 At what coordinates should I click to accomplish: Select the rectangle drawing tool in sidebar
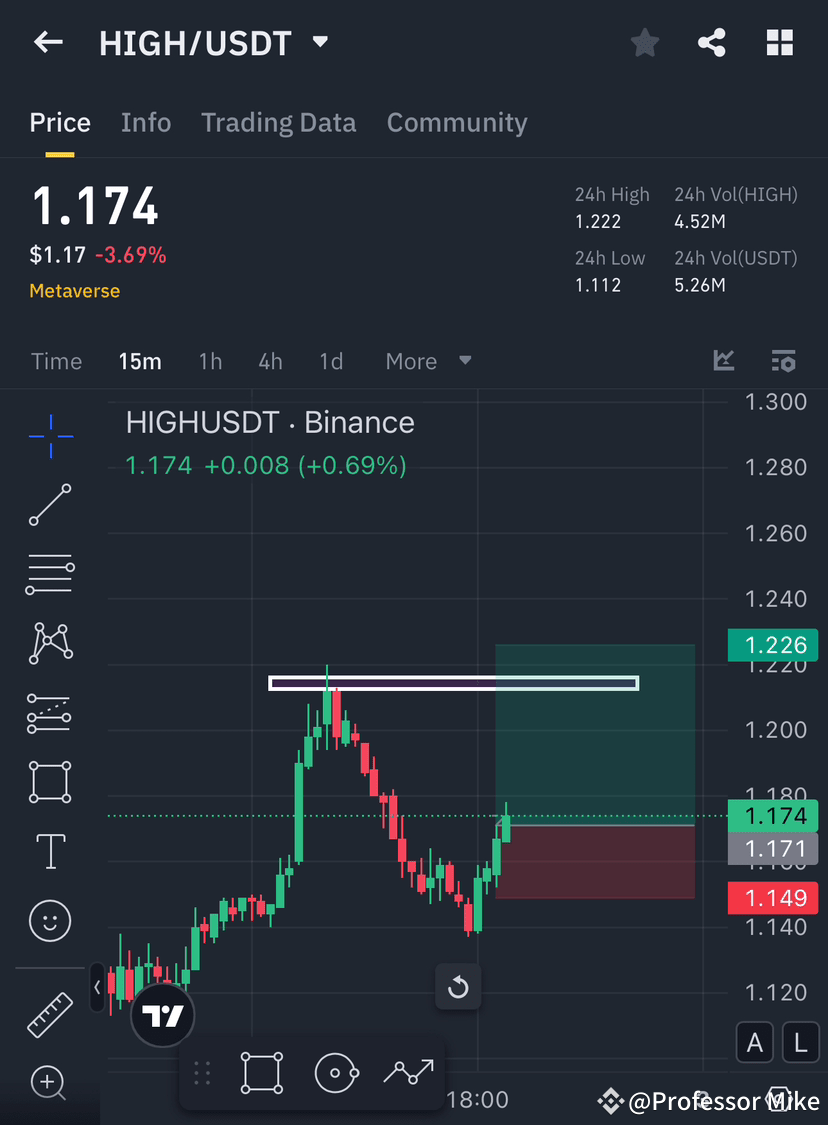(x=50, y=782)
